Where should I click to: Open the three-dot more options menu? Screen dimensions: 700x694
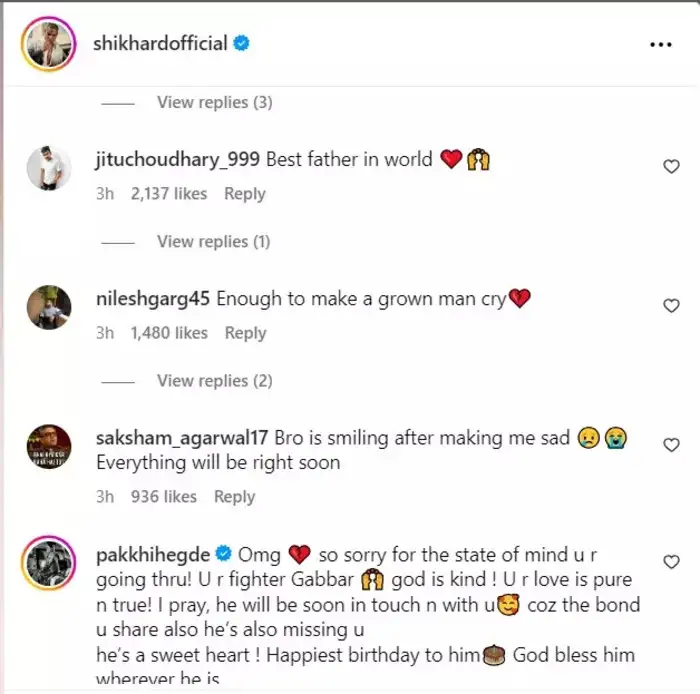661,45
